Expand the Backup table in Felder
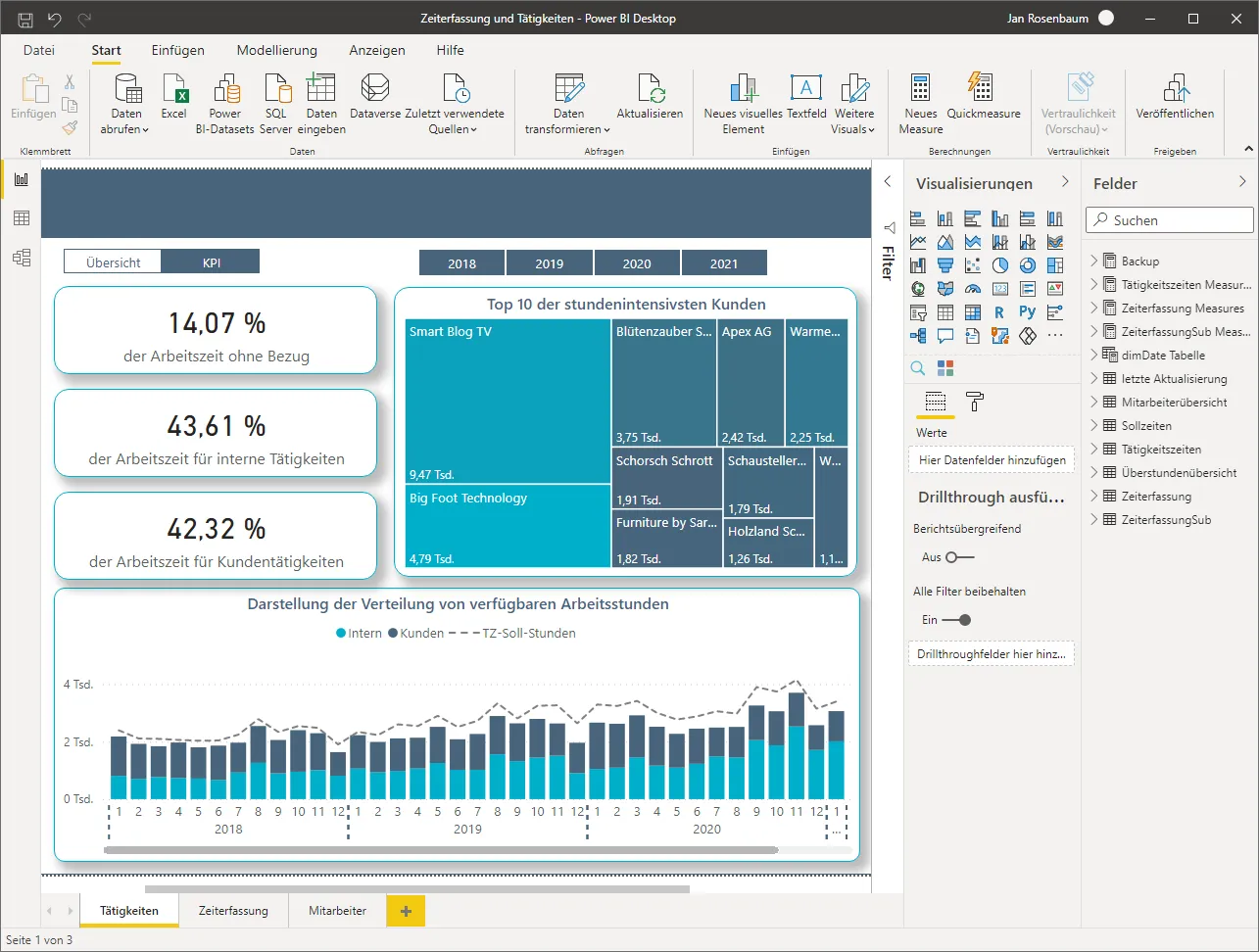 tap(1094, 261)
